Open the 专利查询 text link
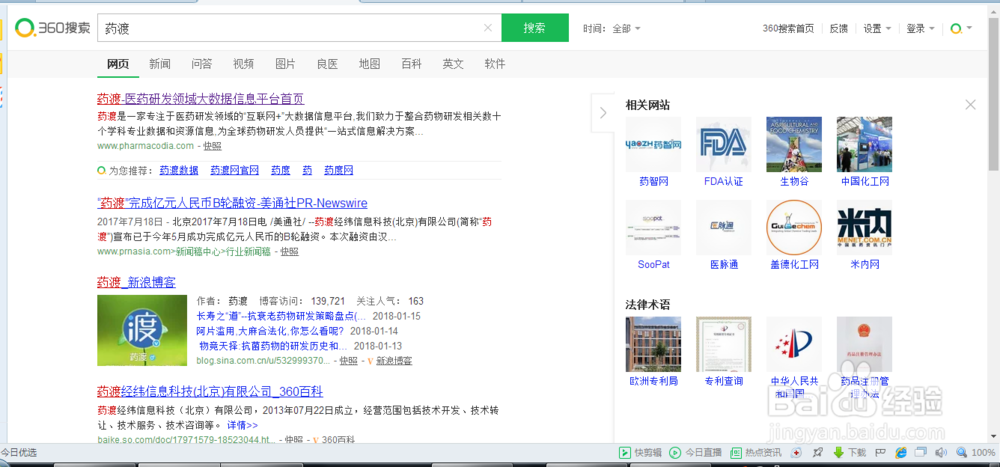1000x467 pixels. click(723, 382)
